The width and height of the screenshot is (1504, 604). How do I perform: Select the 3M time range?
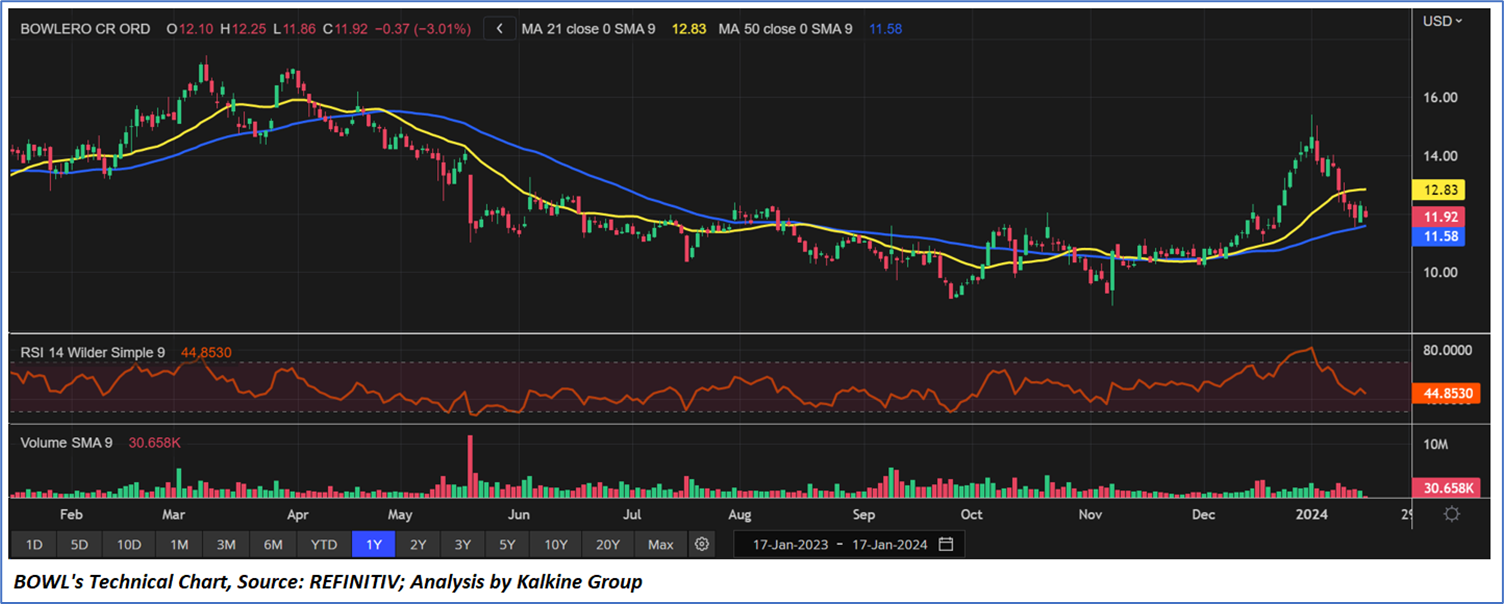226,545
